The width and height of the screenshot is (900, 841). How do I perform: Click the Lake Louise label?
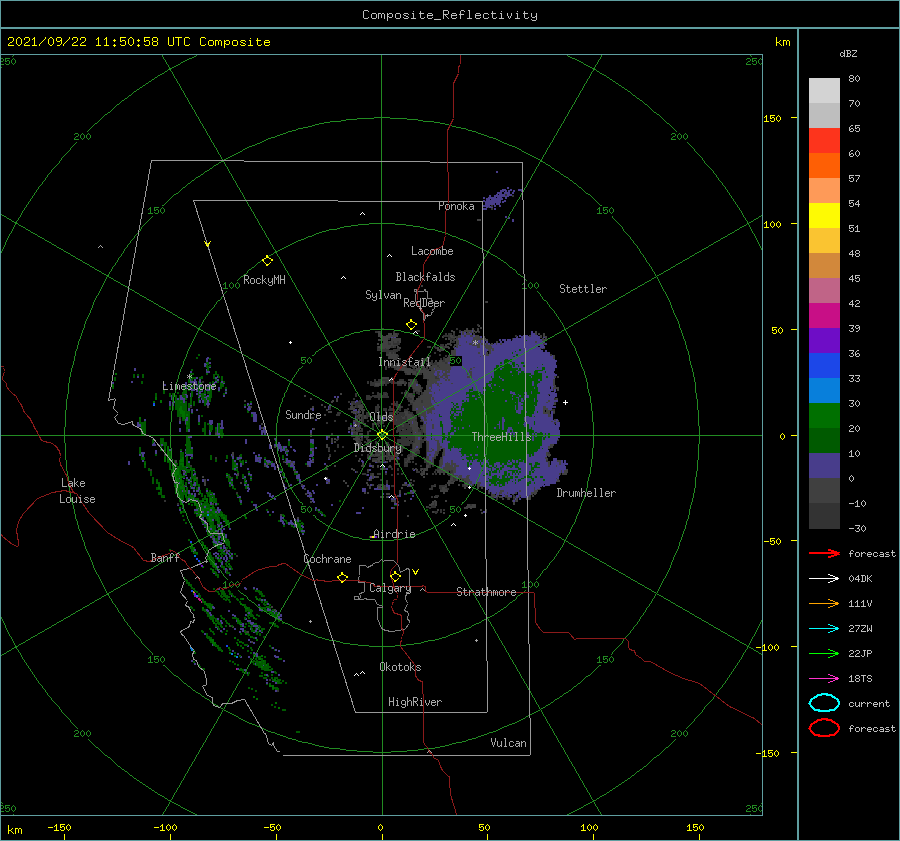[77, 491]
